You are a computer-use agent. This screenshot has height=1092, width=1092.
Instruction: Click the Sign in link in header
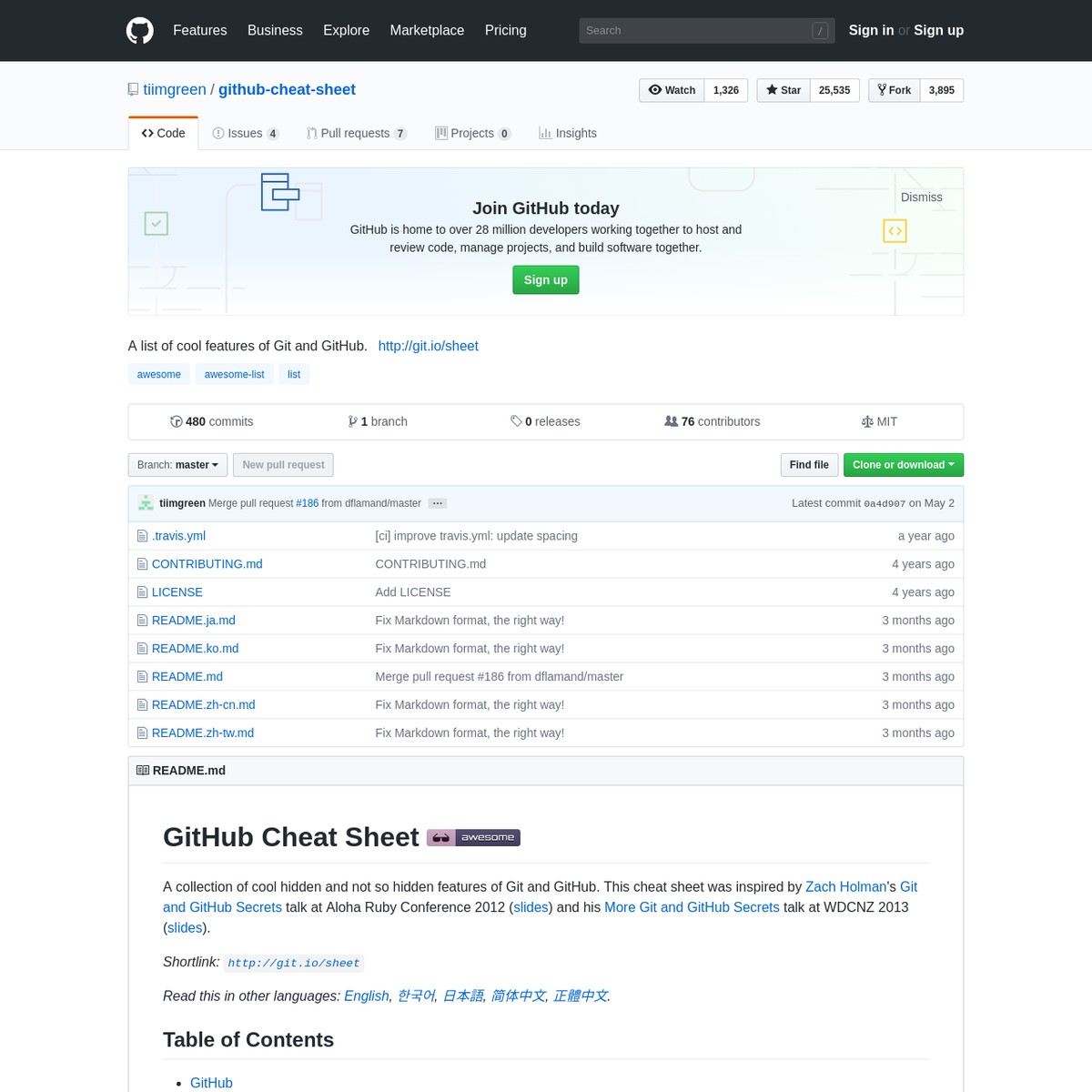coord(871,30)
